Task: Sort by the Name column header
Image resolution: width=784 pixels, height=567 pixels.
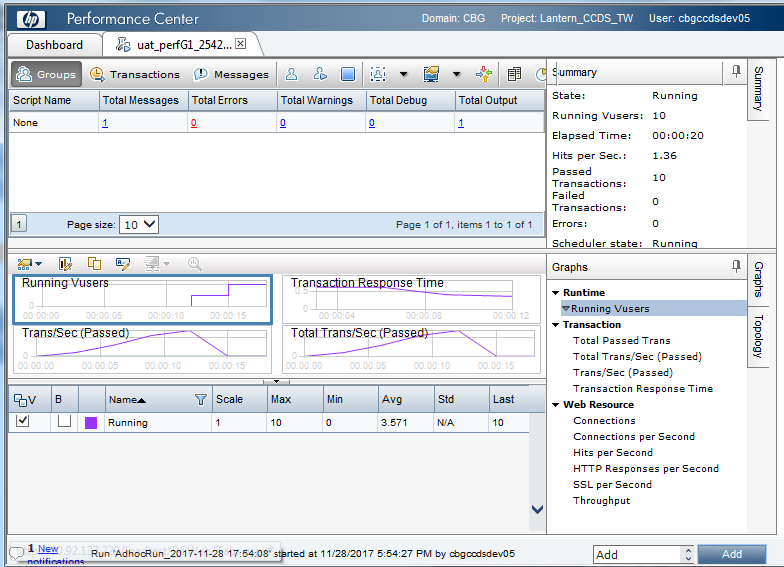Action: coord(128,400)
